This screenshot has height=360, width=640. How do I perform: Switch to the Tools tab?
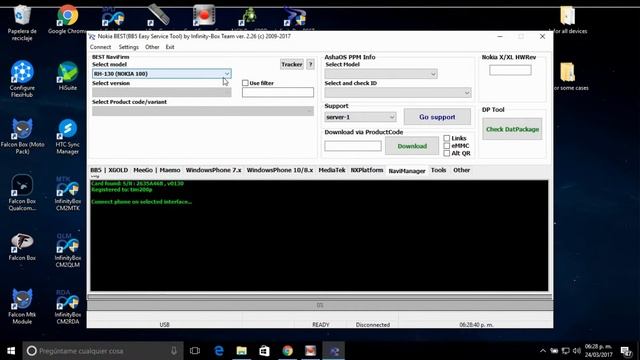438,170
